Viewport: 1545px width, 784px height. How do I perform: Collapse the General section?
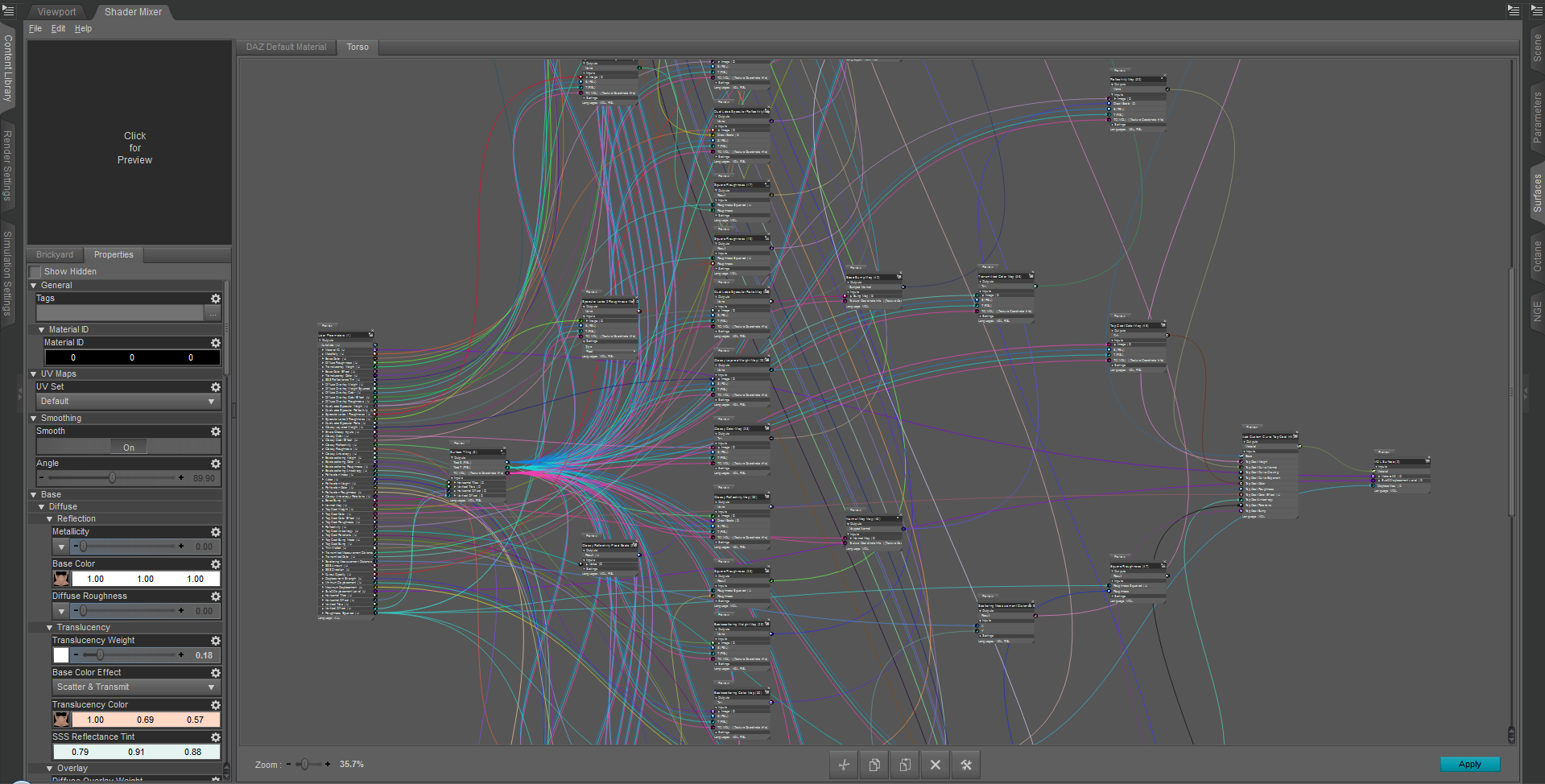pyautogui.click(x=34, y=286)
